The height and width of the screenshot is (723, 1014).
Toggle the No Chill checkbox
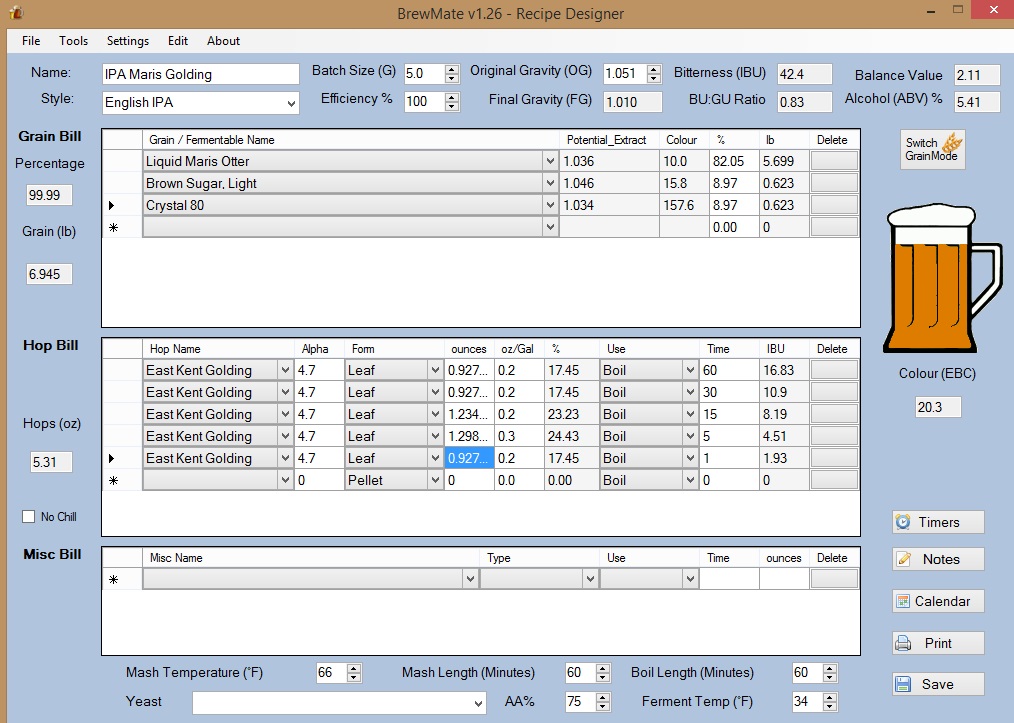[x=28, y=517]
